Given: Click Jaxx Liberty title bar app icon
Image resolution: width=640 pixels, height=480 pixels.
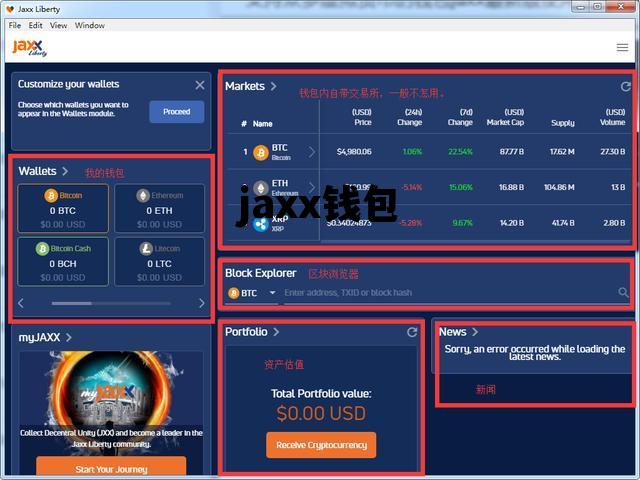Looking at the screenshot, I should tap(10, 9).
